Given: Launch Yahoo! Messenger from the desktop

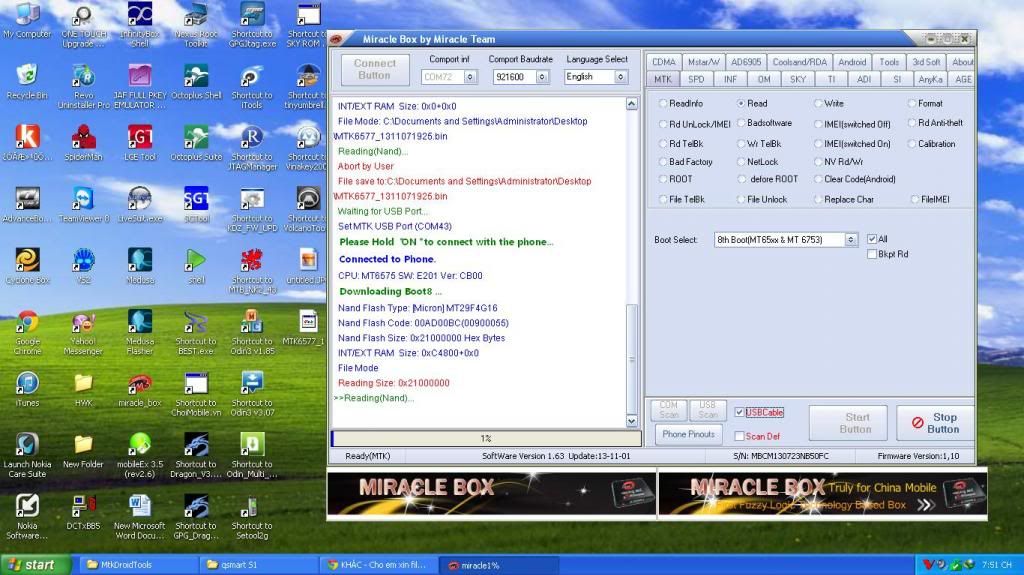Looking at the screenshot, I should 84,333.
